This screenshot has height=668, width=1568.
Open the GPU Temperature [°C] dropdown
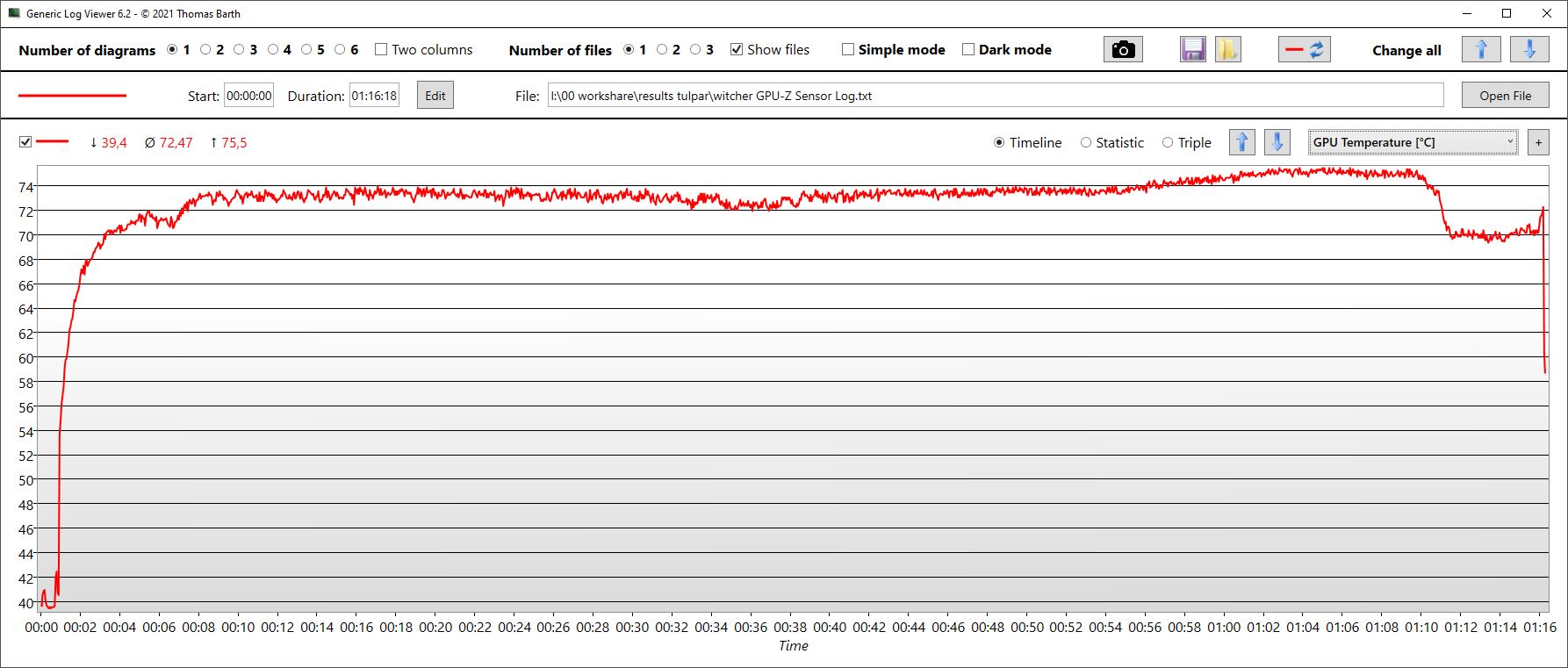coord(1413,142)
